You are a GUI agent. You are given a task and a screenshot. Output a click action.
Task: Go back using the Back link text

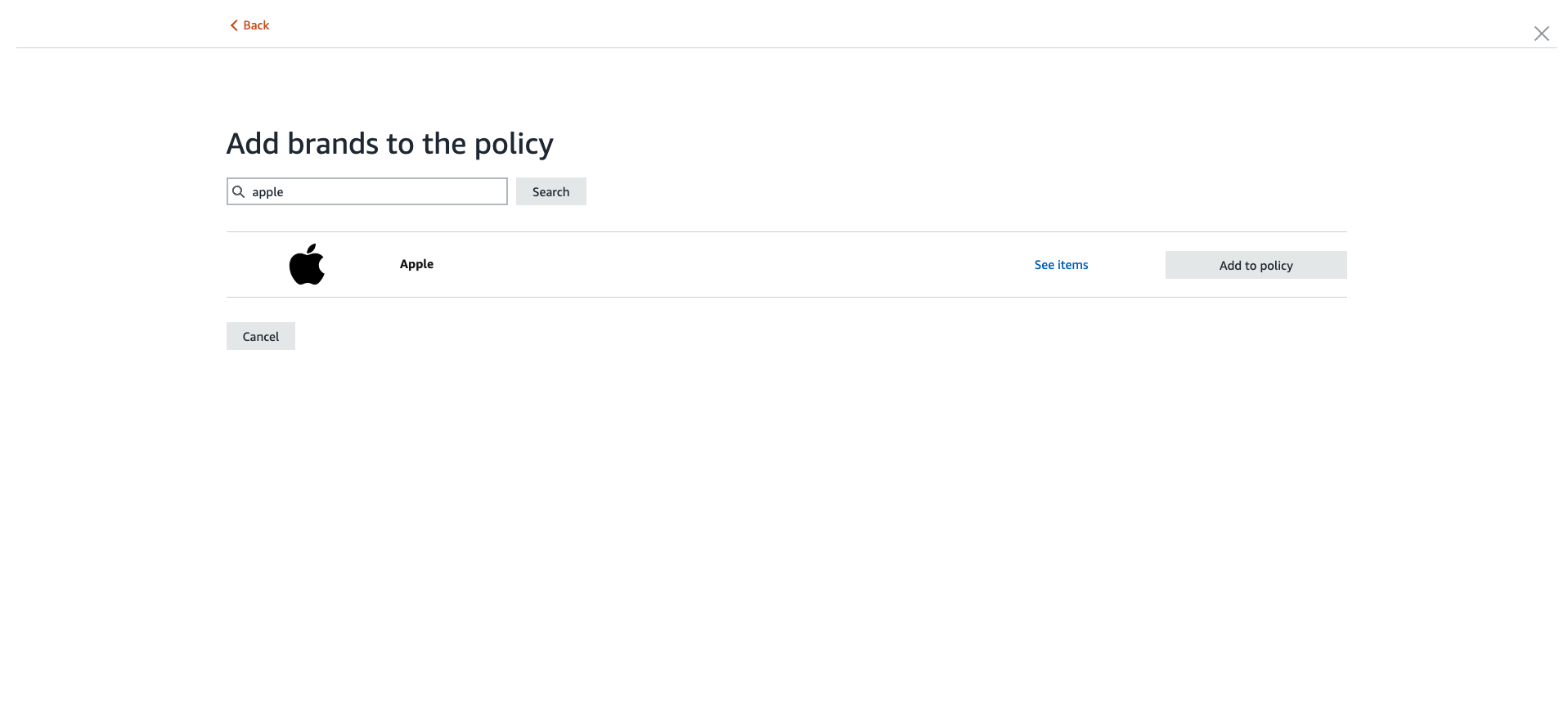click(x=256, y=25)
